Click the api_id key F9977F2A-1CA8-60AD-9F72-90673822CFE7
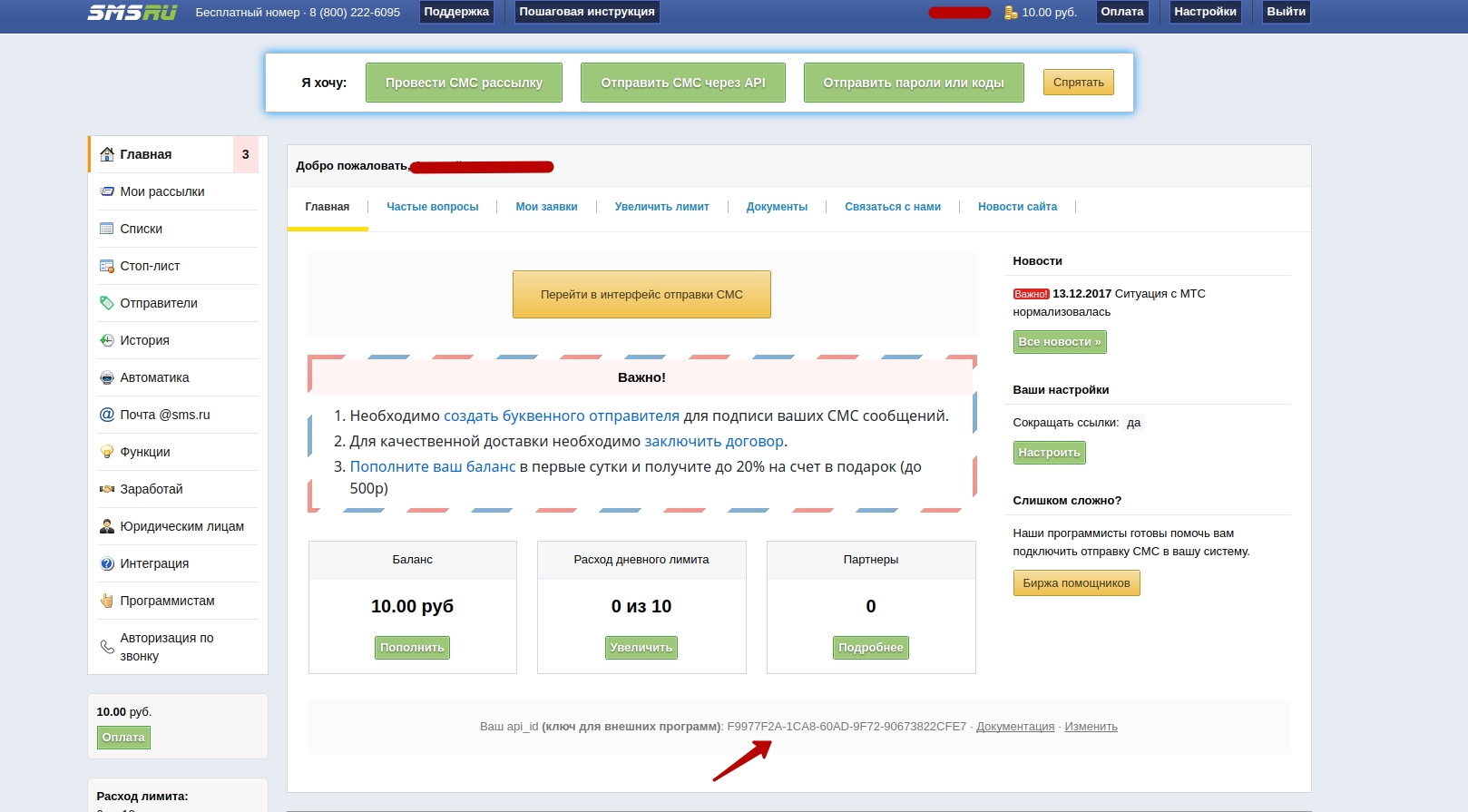This screenshot has width=1468, height=812. [x=847, y=727]
